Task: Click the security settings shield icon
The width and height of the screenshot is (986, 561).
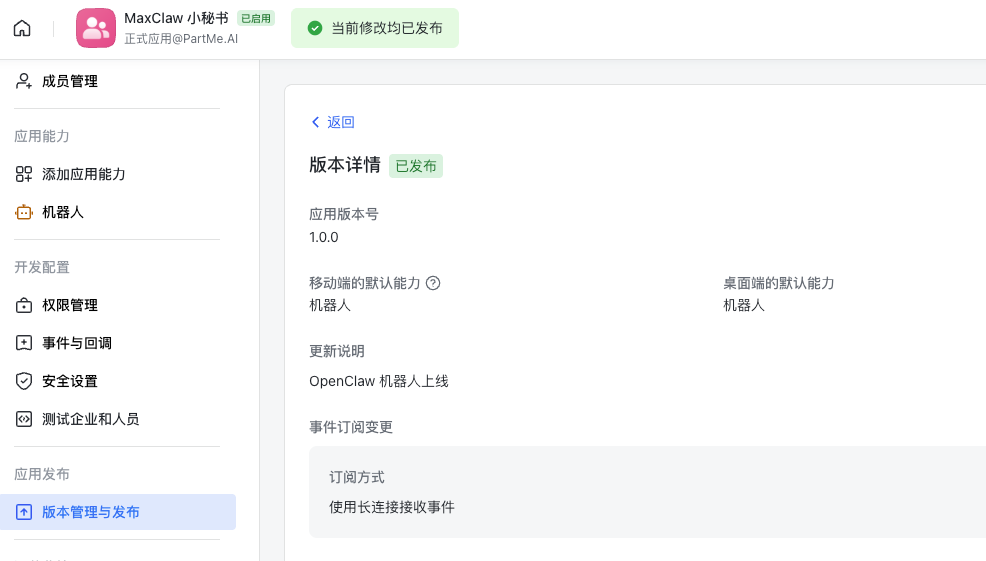Action: 24,381
